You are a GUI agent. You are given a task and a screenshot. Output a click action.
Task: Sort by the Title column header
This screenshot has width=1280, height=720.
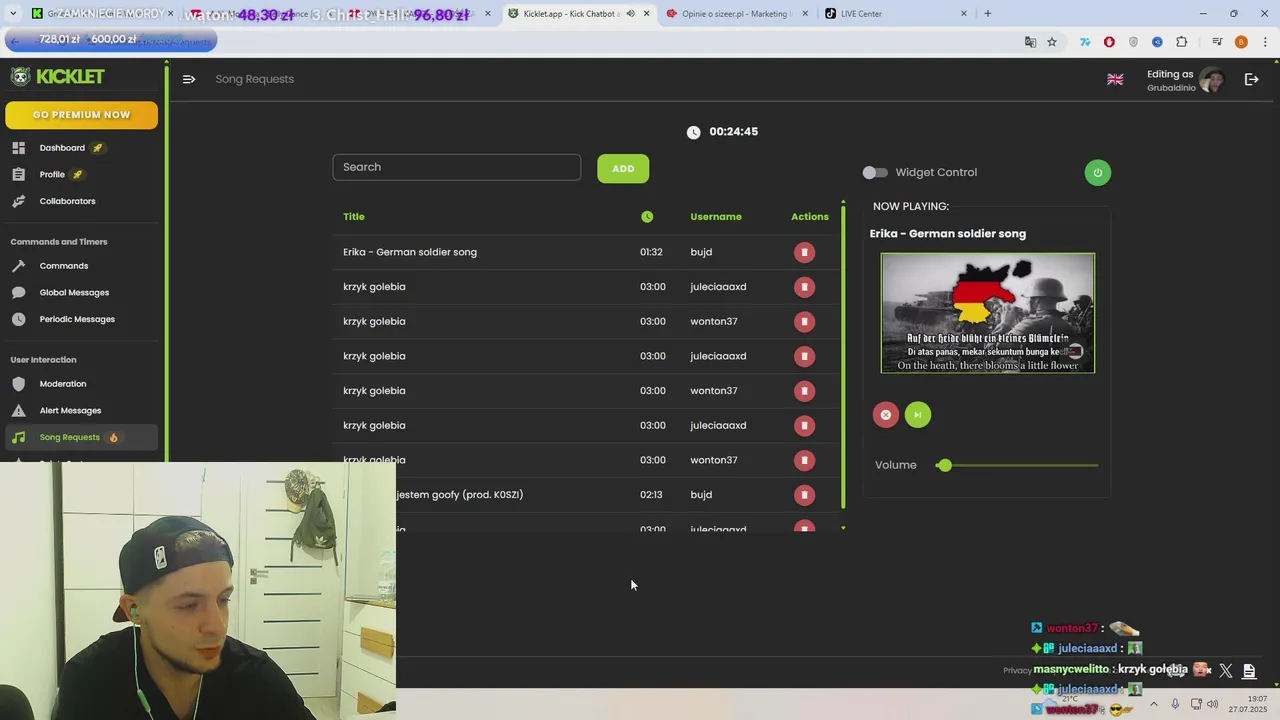pos(354,217)
